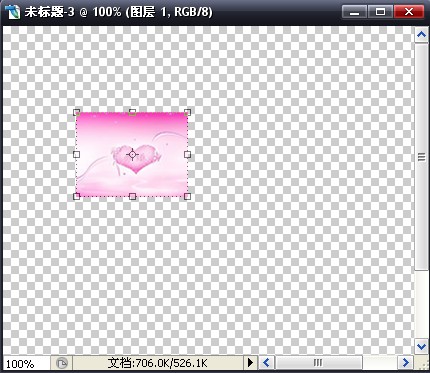Click the top-center transform handle
The width and height of the screenshot is (430, 373).
pos(132,112)
